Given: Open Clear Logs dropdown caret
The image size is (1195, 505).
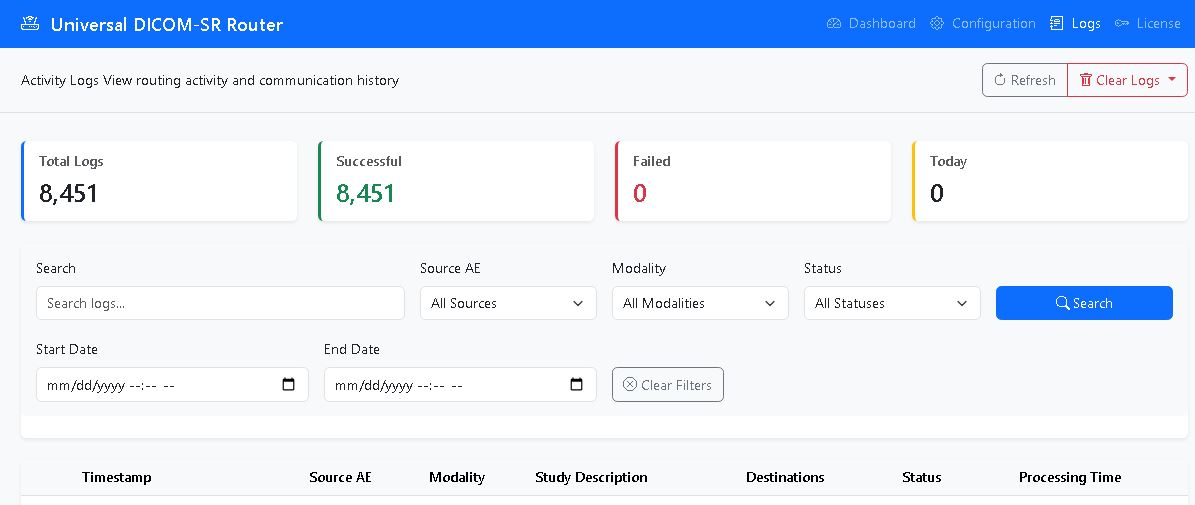Looking at the screenshot, I should (1172, 79).
